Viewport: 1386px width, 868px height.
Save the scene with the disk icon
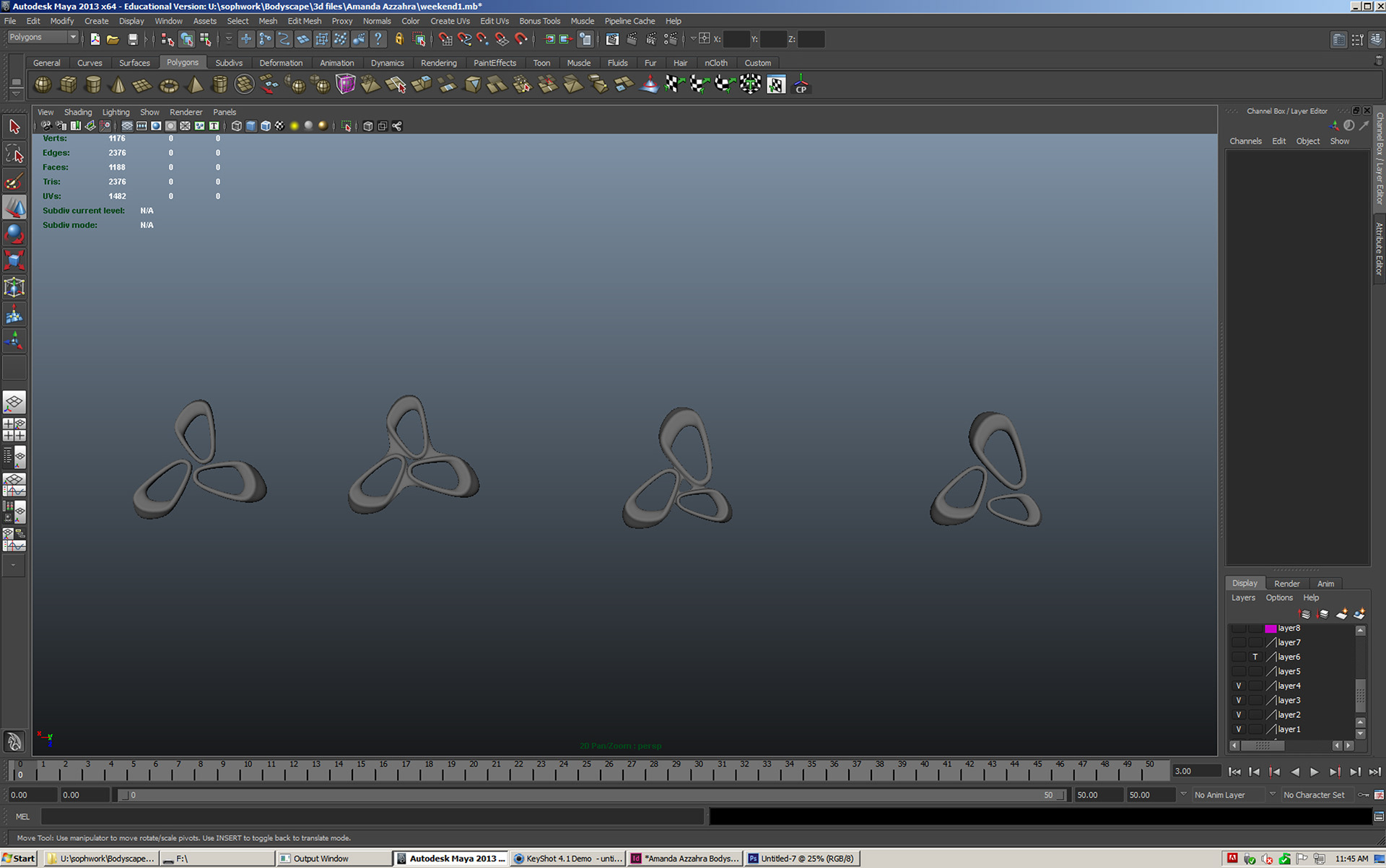coord(132,39)
